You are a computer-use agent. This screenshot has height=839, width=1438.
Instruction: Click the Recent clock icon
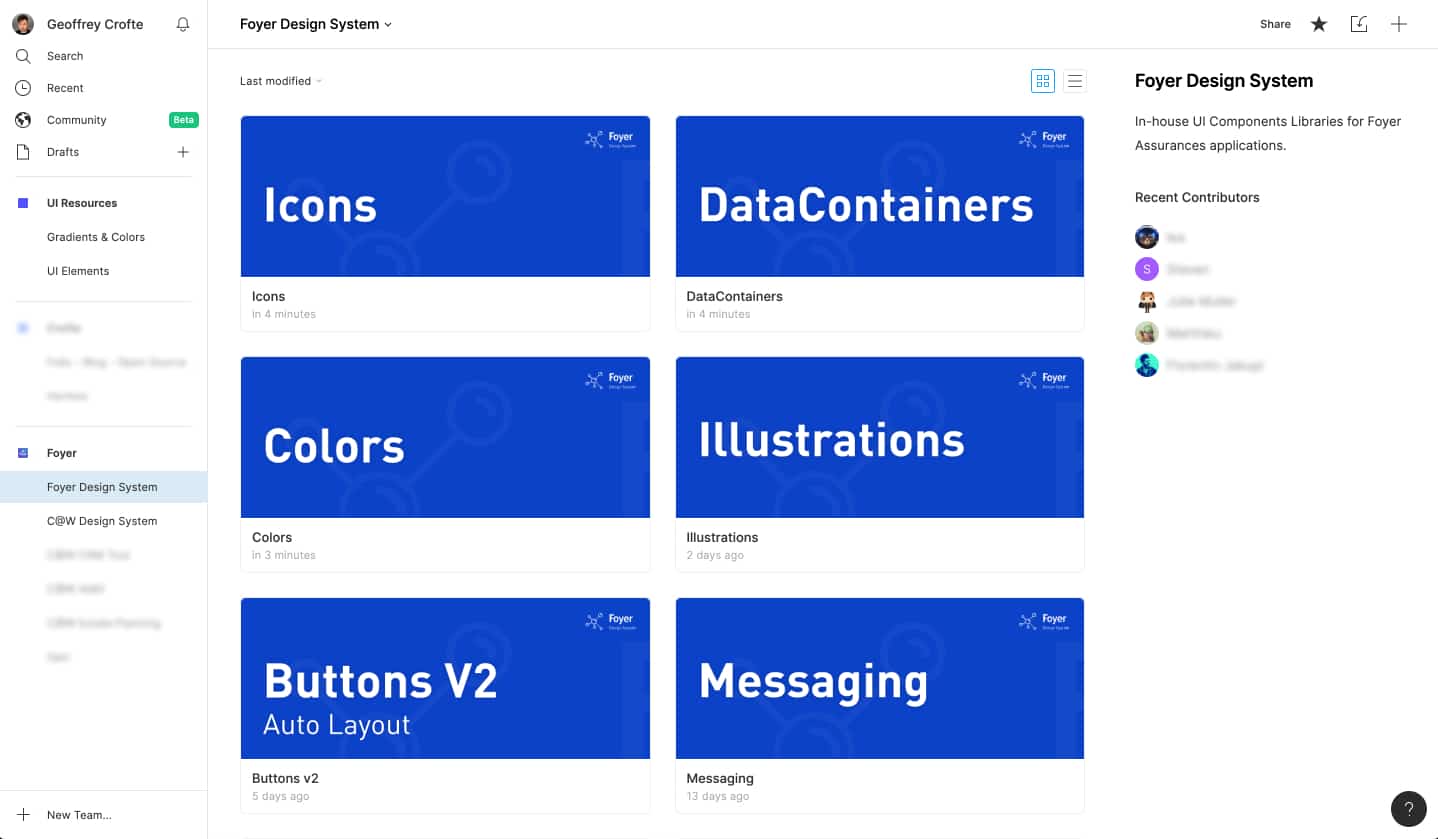click(x=23, y=88)
